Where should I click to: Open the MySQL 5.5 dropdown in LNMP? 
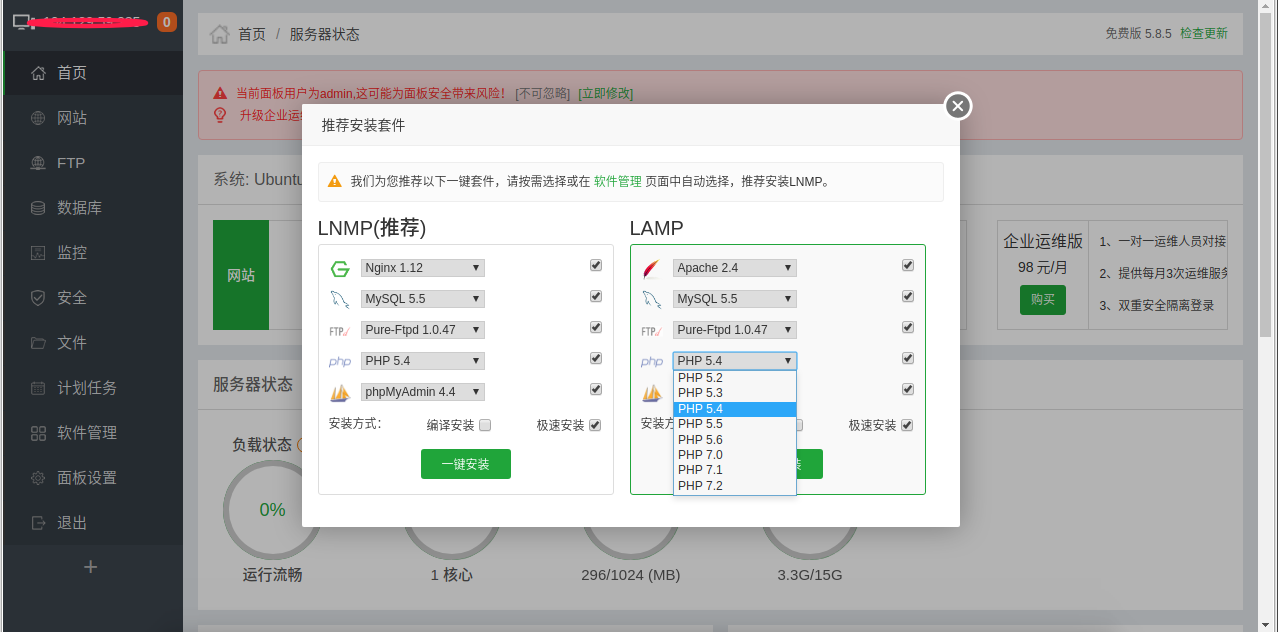[423, 299]
